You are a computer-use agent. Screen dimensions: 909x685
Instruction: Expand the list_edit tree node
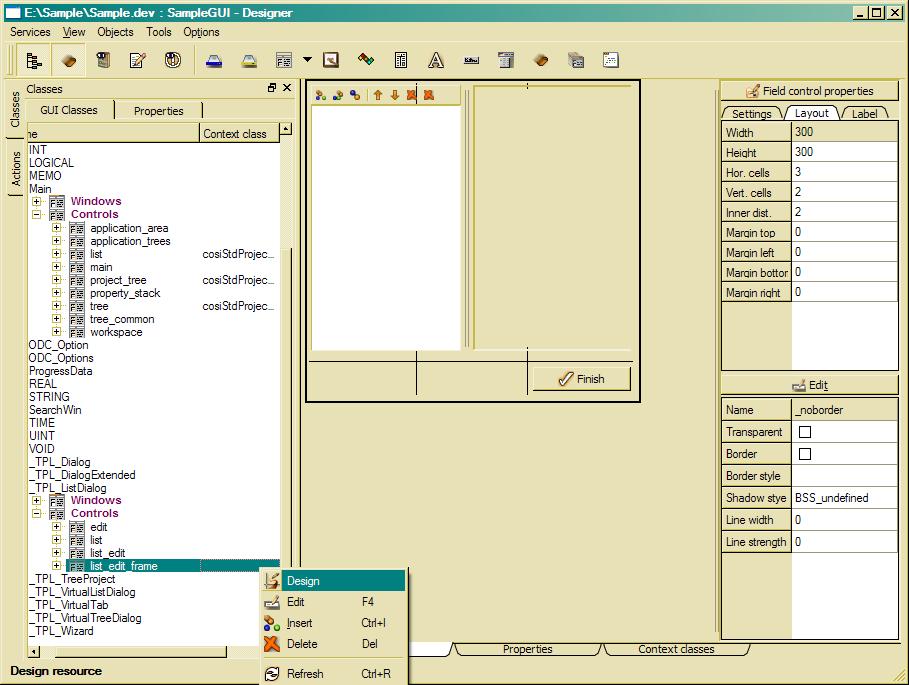[57, 553]
